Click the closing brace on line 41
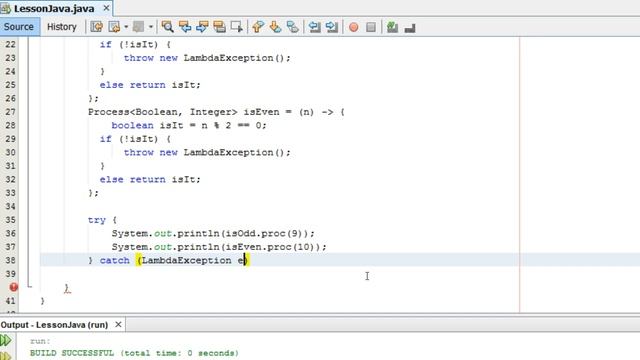This screenshot has width=640, height=360. tap(42, 301)
